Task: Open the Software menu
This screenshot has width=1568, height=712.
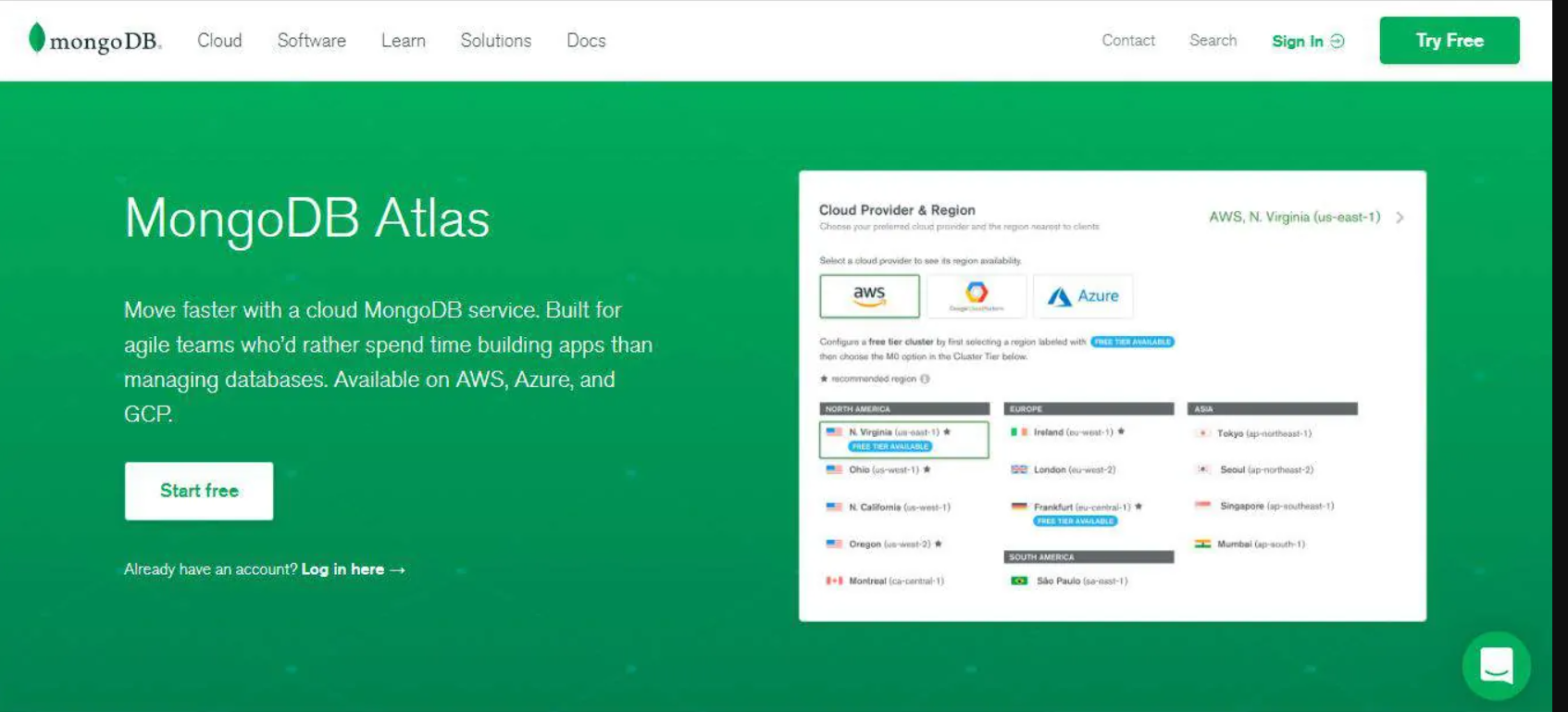Action: [x=311, y=41]
